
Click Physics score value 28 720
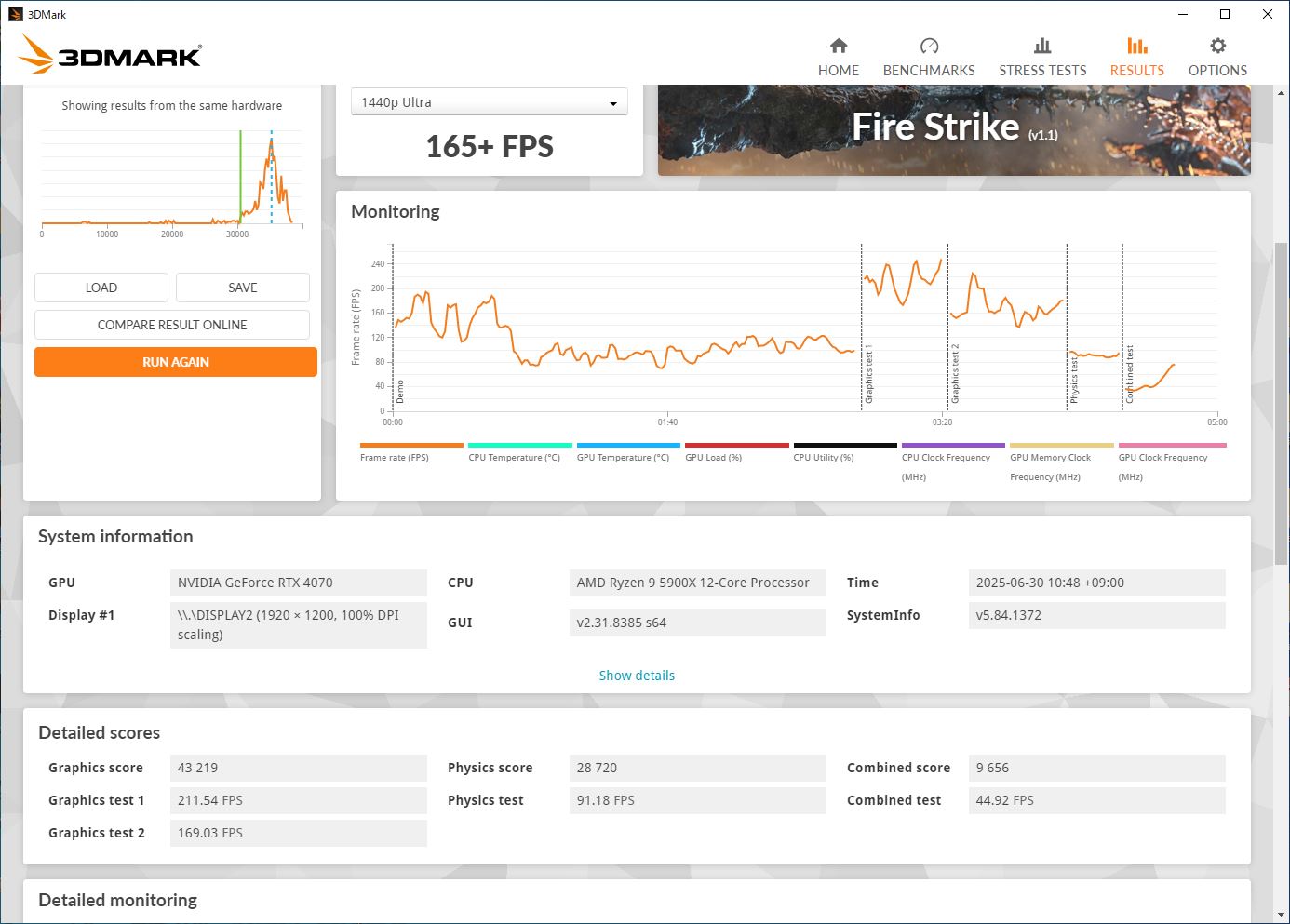point(697,768)
